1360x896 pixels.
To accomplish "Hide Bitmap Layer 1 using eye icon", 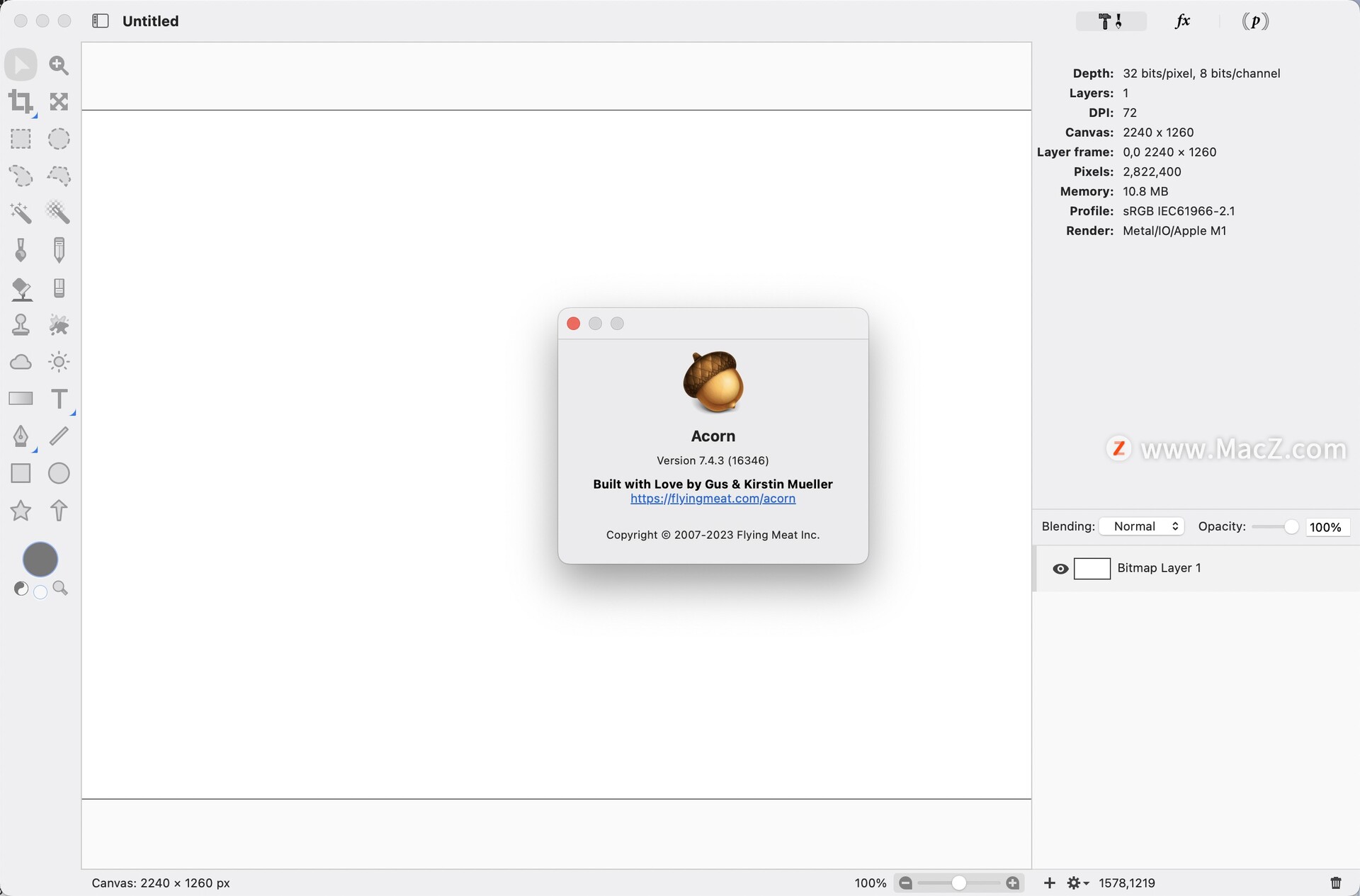I will pyautogui.click(x=1060, y=569).
